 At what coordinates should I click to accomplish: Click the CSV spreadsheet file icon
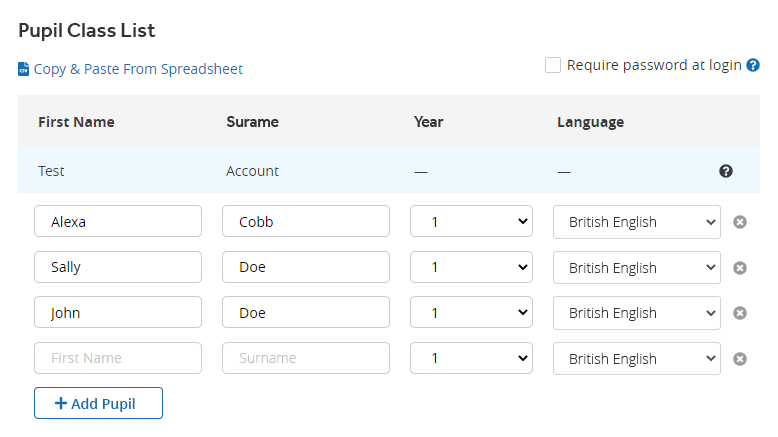23,69
